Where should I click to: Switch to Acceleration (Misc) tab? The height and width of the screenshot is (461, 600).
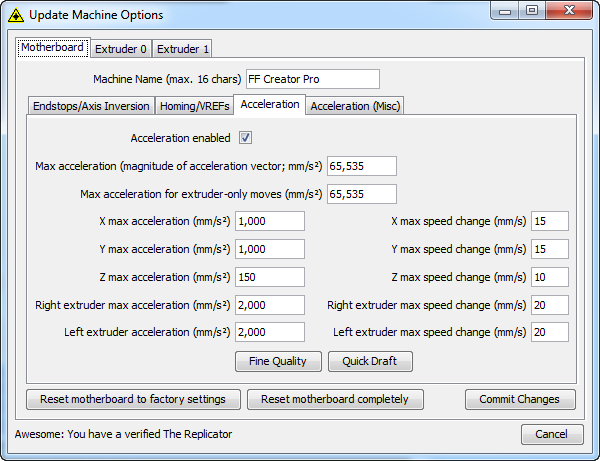point(355,106)
